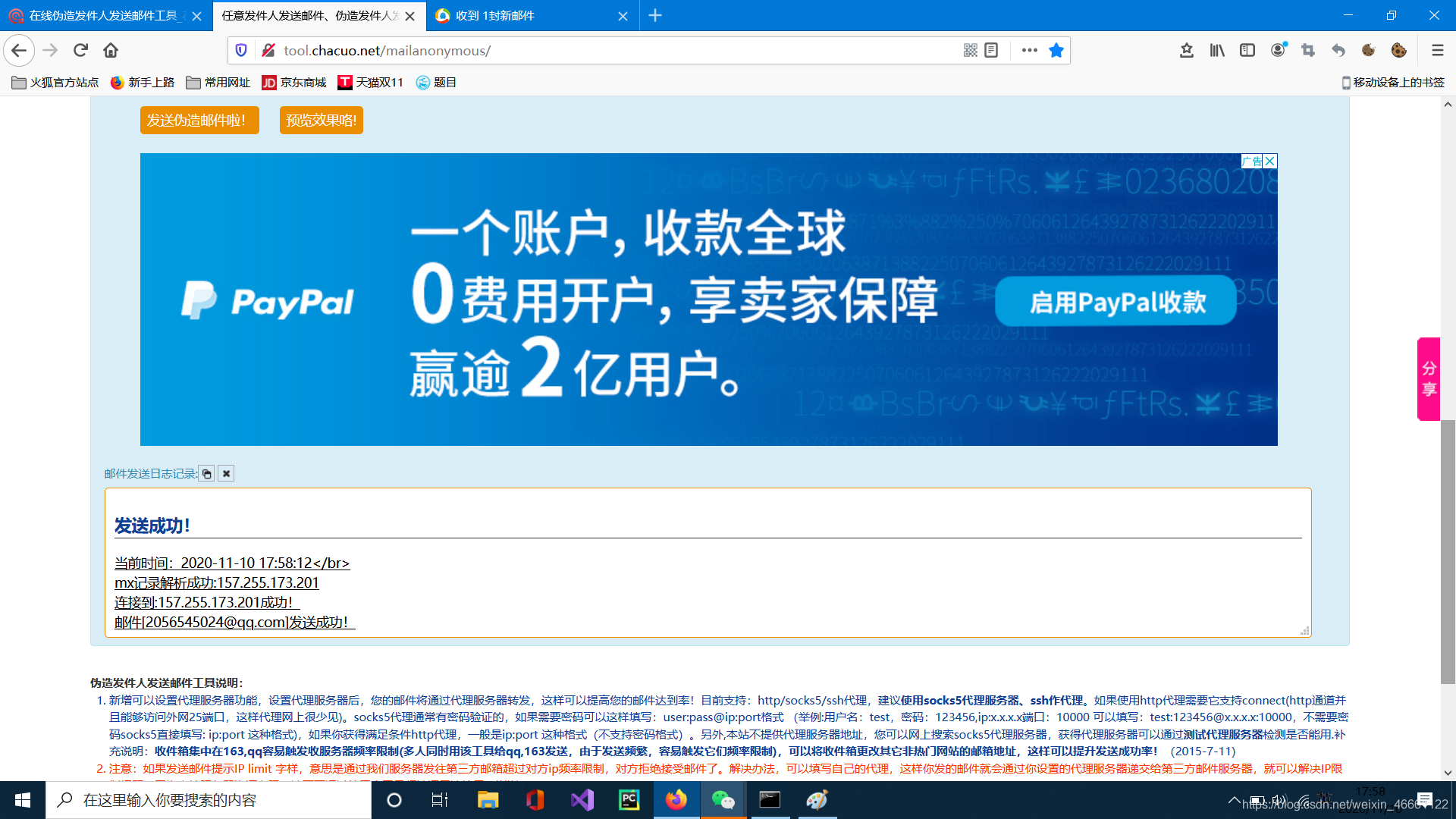The height and width of the screenshot is (819, 1456).
Task: Open the browser home page
Action: coord(111,50)
